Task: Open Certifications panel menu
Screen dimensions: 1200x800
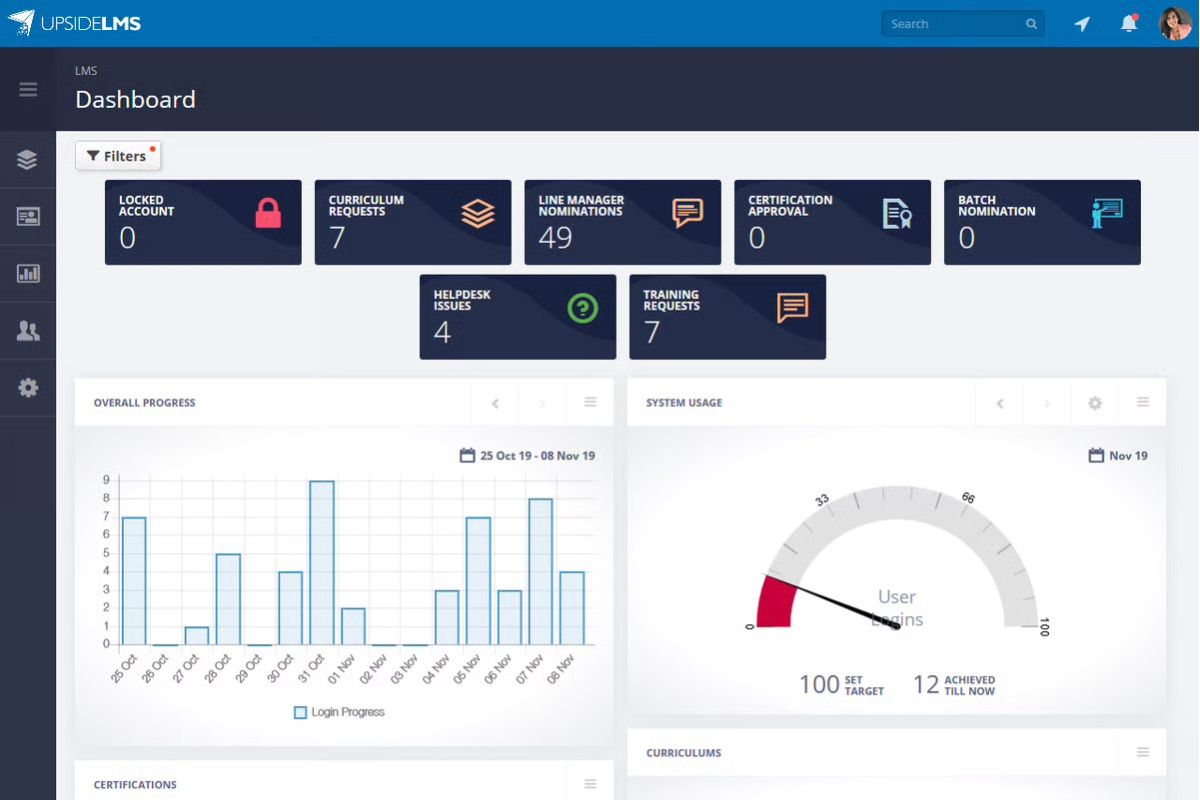Action: pyautogui.click(x=590, y=784)
